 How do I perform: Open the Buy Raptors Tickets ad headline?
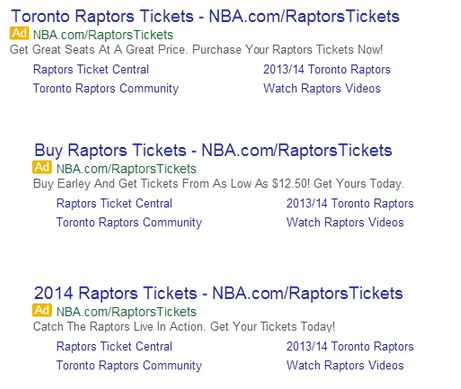coord(213,150)
